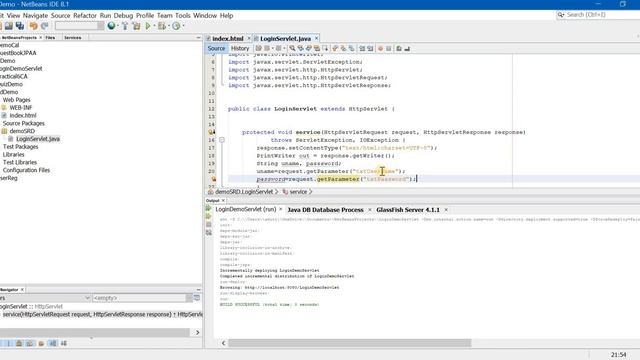
Task: Open Java DB Database Process output tab
Action: coord(325,210)
